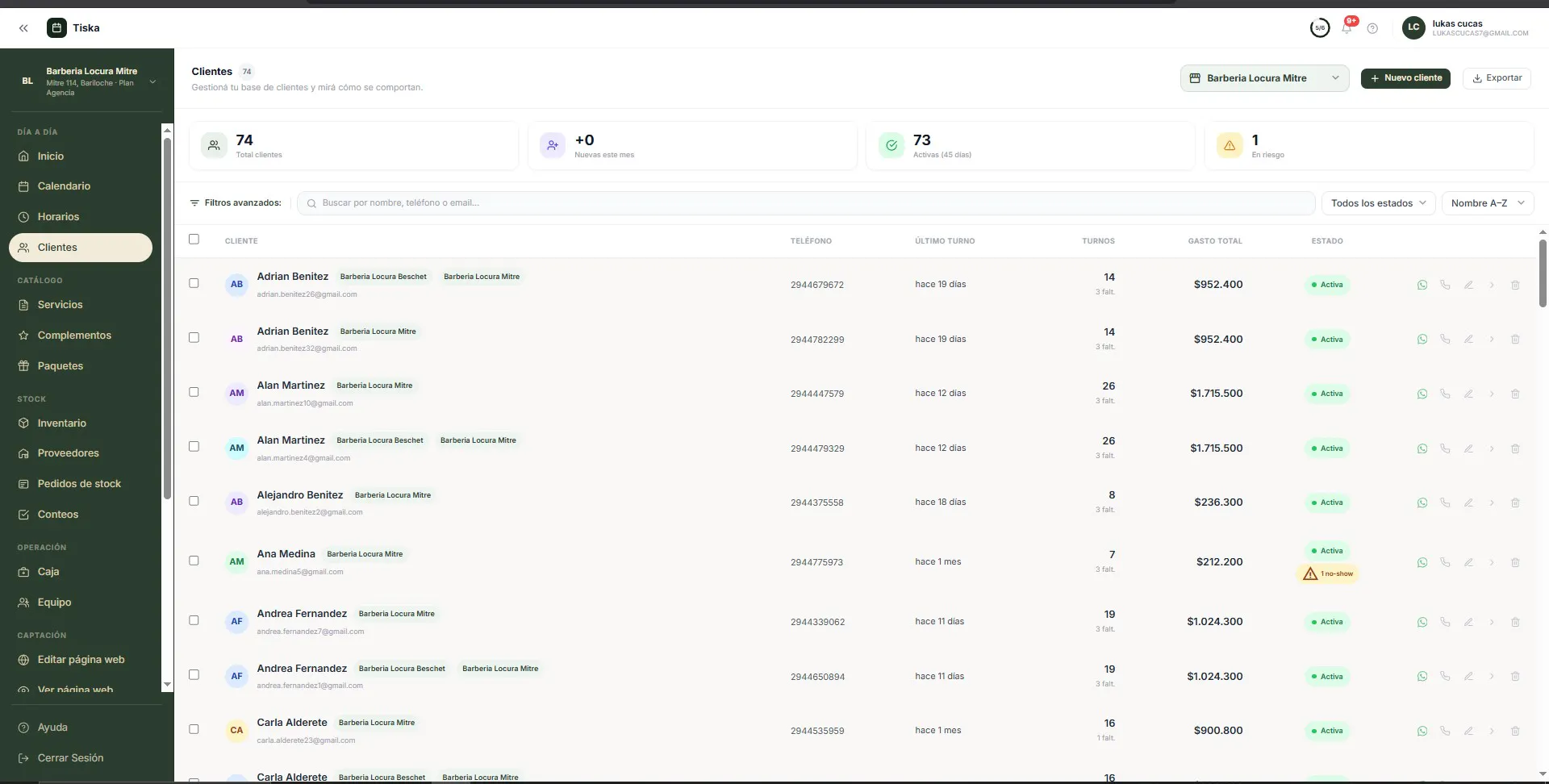Check the box for Carla Alderete 2944535959
The image size is (1549, 784).
point(194,729)
